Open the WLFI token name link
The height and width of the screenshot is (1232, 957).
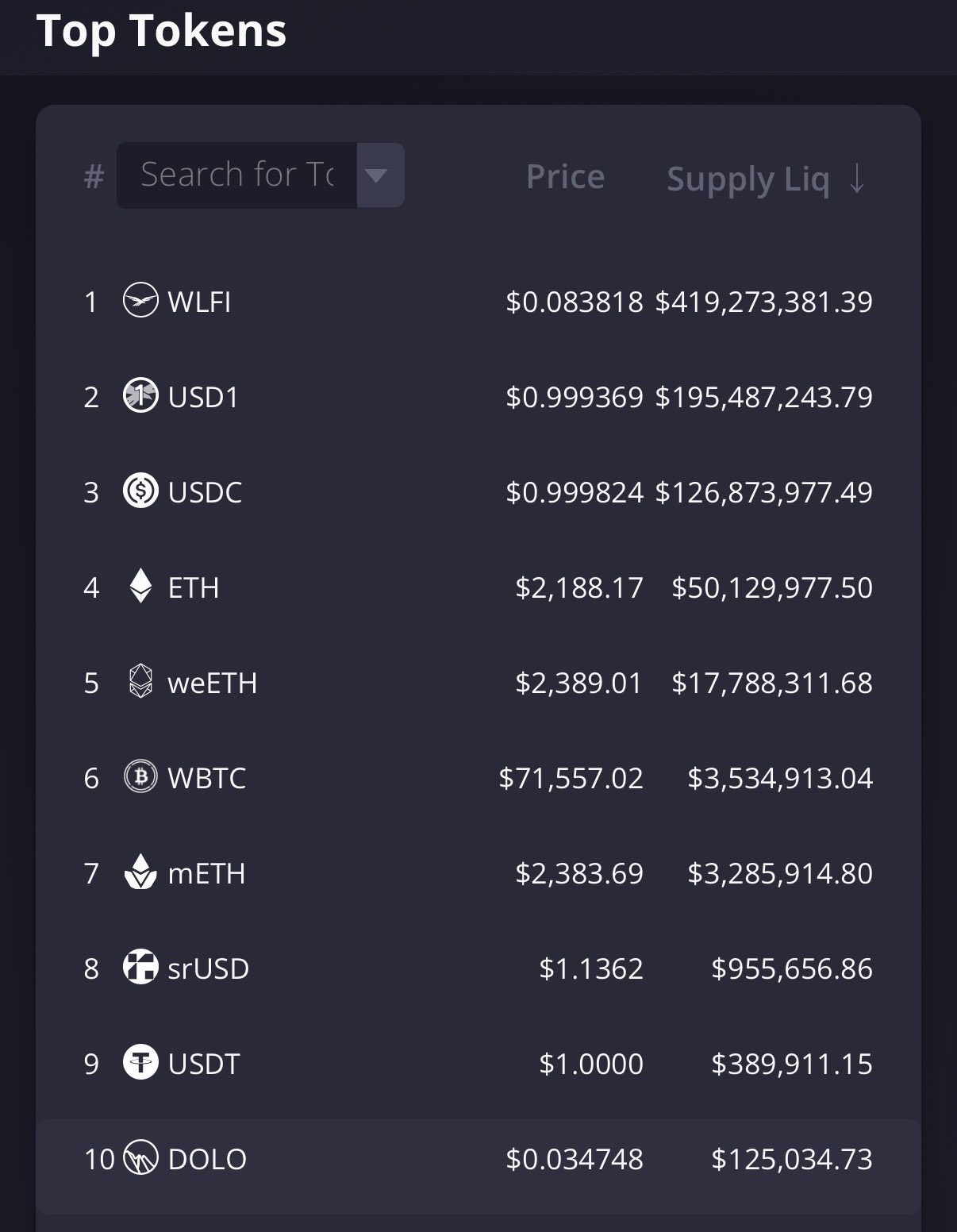199,302
